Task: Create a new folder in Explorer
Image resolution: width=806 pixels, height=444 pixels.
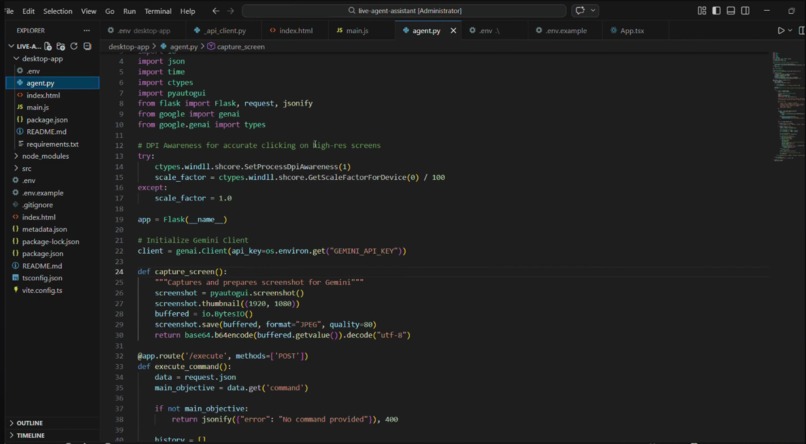Action: point(61,46)
